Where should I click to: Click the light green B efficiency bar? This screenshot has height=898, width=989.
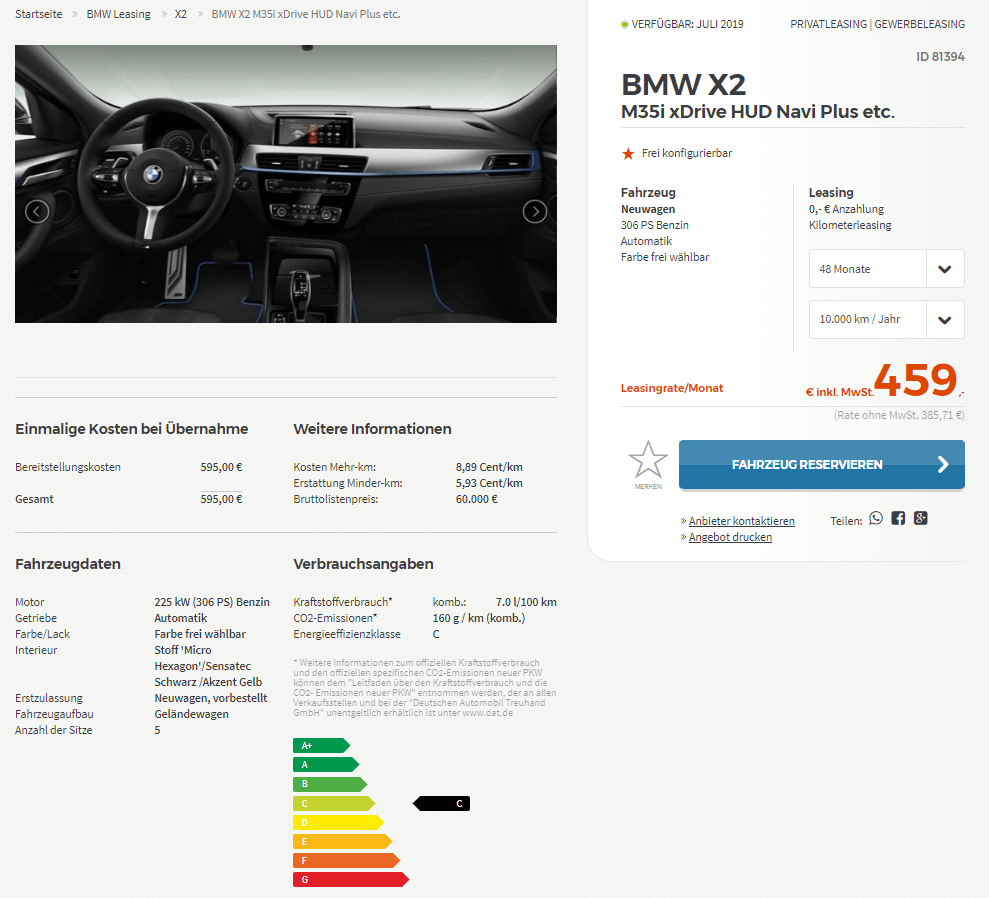pos(330,784)
